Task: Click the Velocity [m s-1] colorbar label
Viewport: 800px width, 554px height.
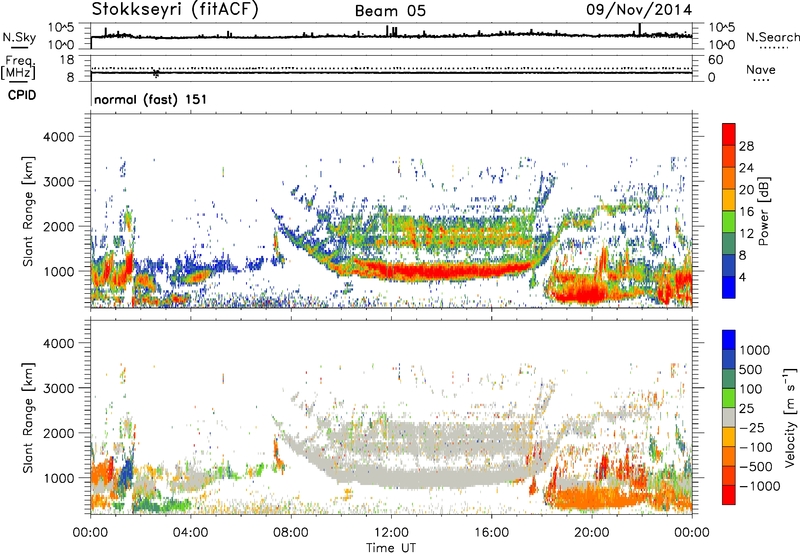Action: (x=790, y=417)
